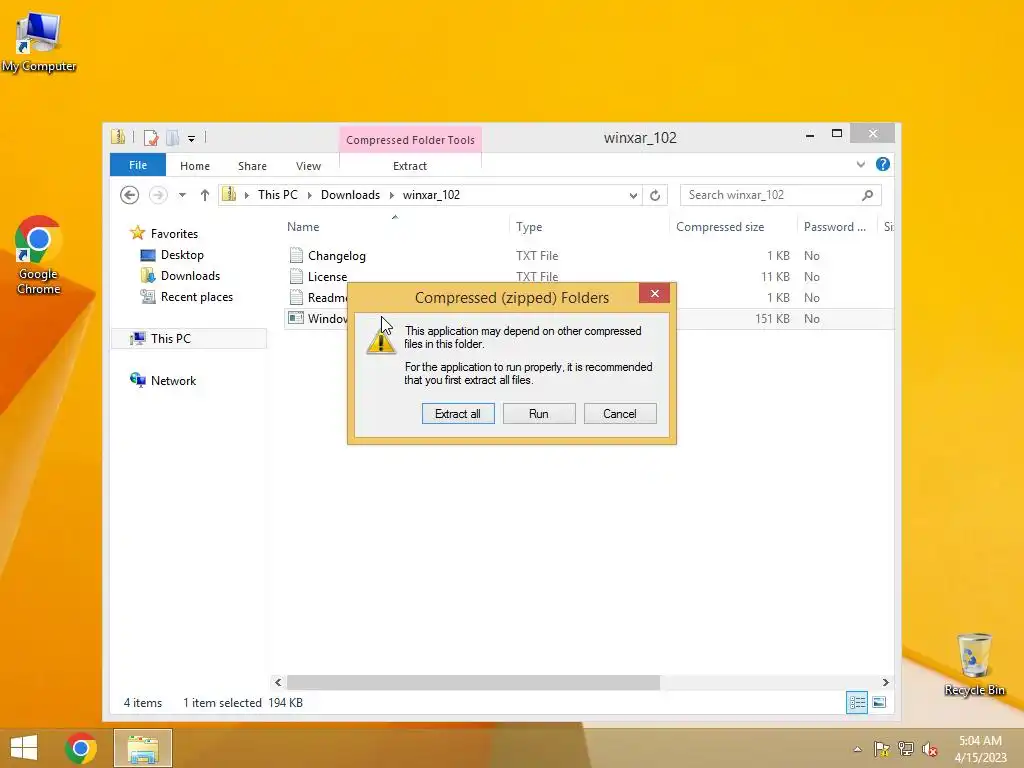The width and height of the screenshot is (1024, 768).
Task: Switch to Large icons view in status bar
Action: 879,703
